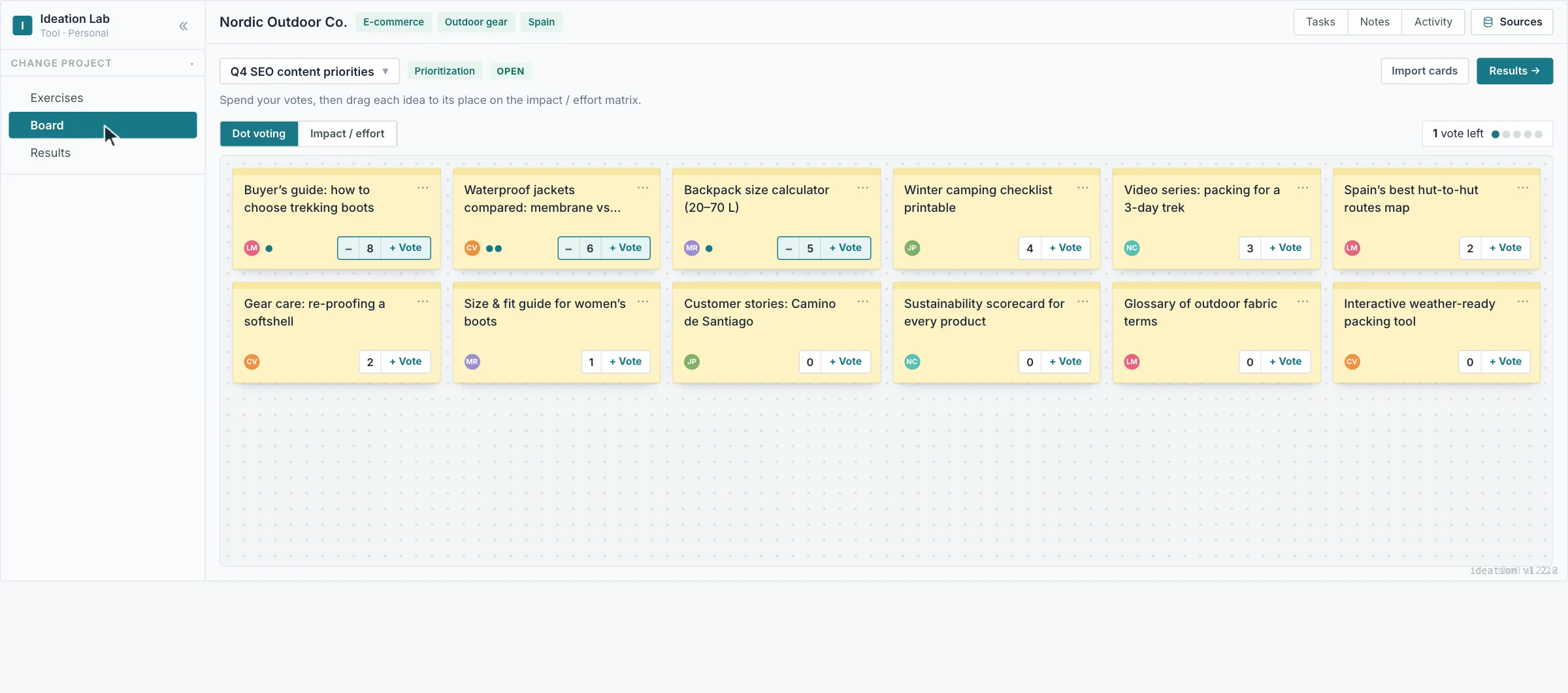The width and height of the screenshot is (1568, 693).
Task: Click the vote left dots indicator
Action: coord(1516,134)
